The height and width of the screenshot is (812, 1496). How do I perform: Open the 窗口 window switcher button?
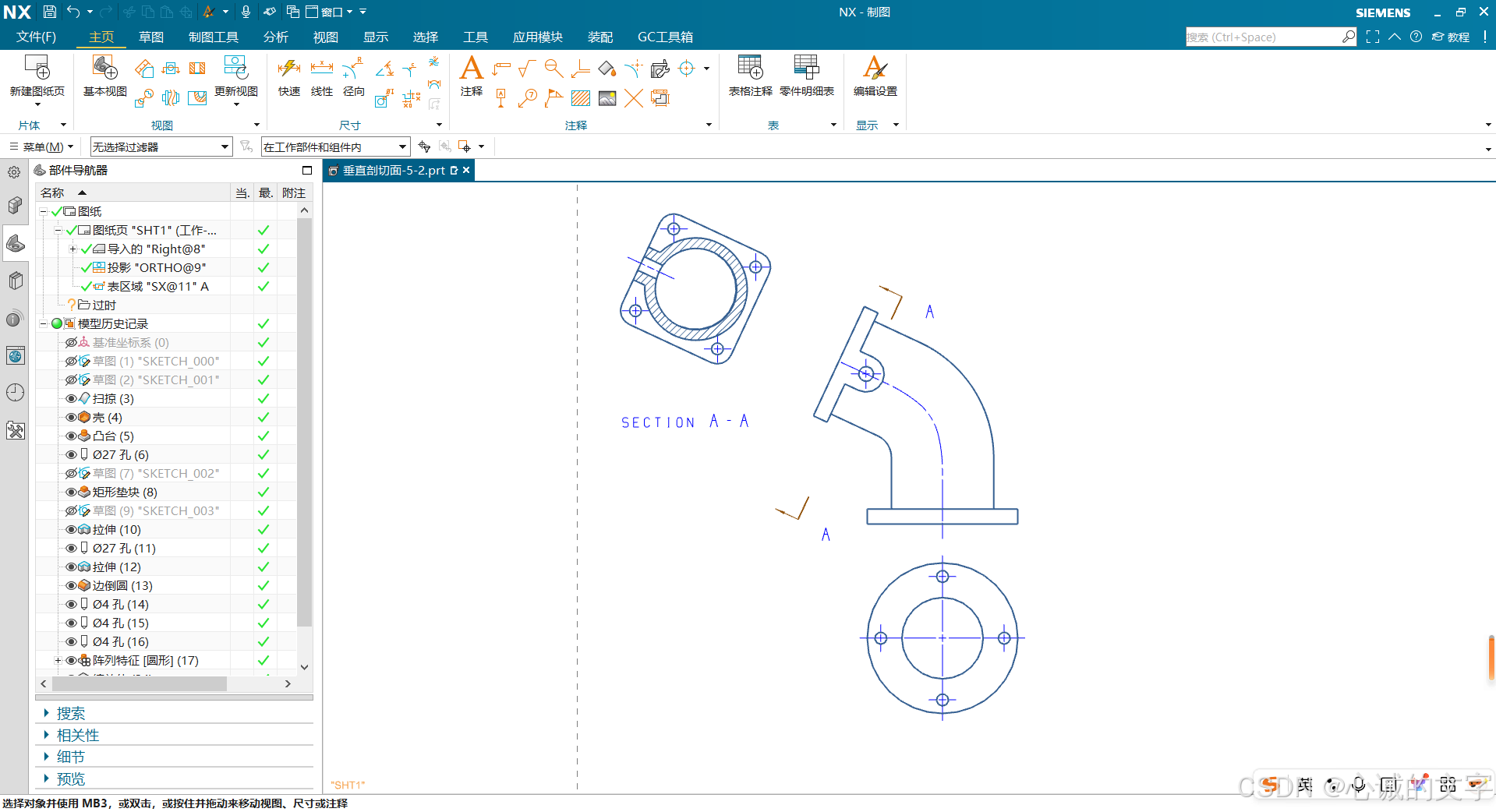(x=329, y=12)
